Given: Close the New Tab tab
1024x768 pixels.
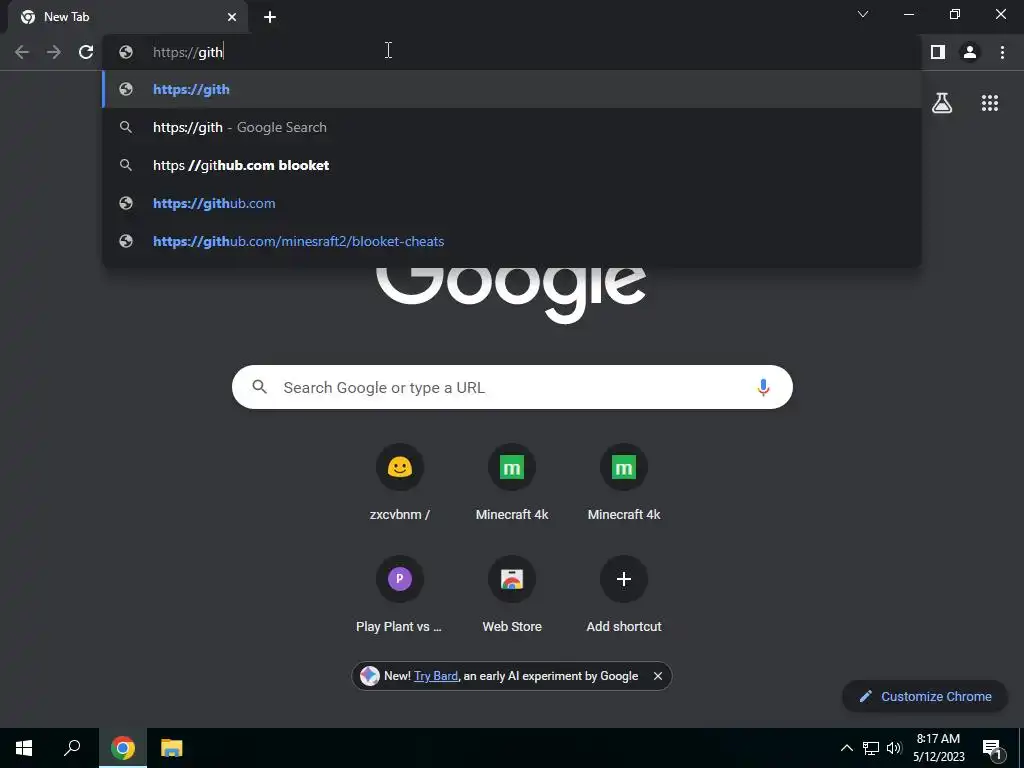Looking at the screenshot, I should coord(232,17).
